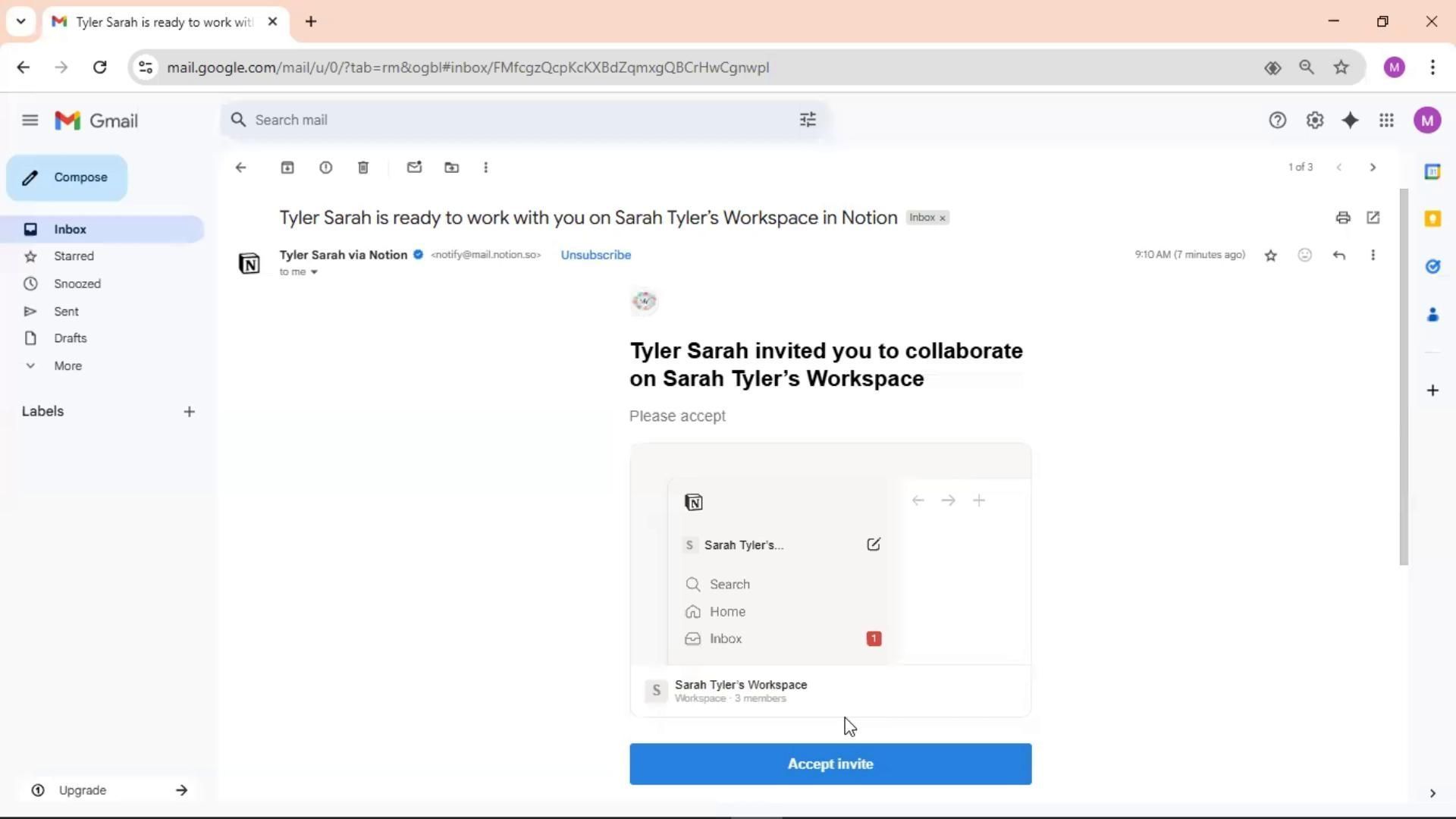Remove the Inbox label tag
Image resolution: width=1456 pixels, height=819 pixels.
(943, 218)
